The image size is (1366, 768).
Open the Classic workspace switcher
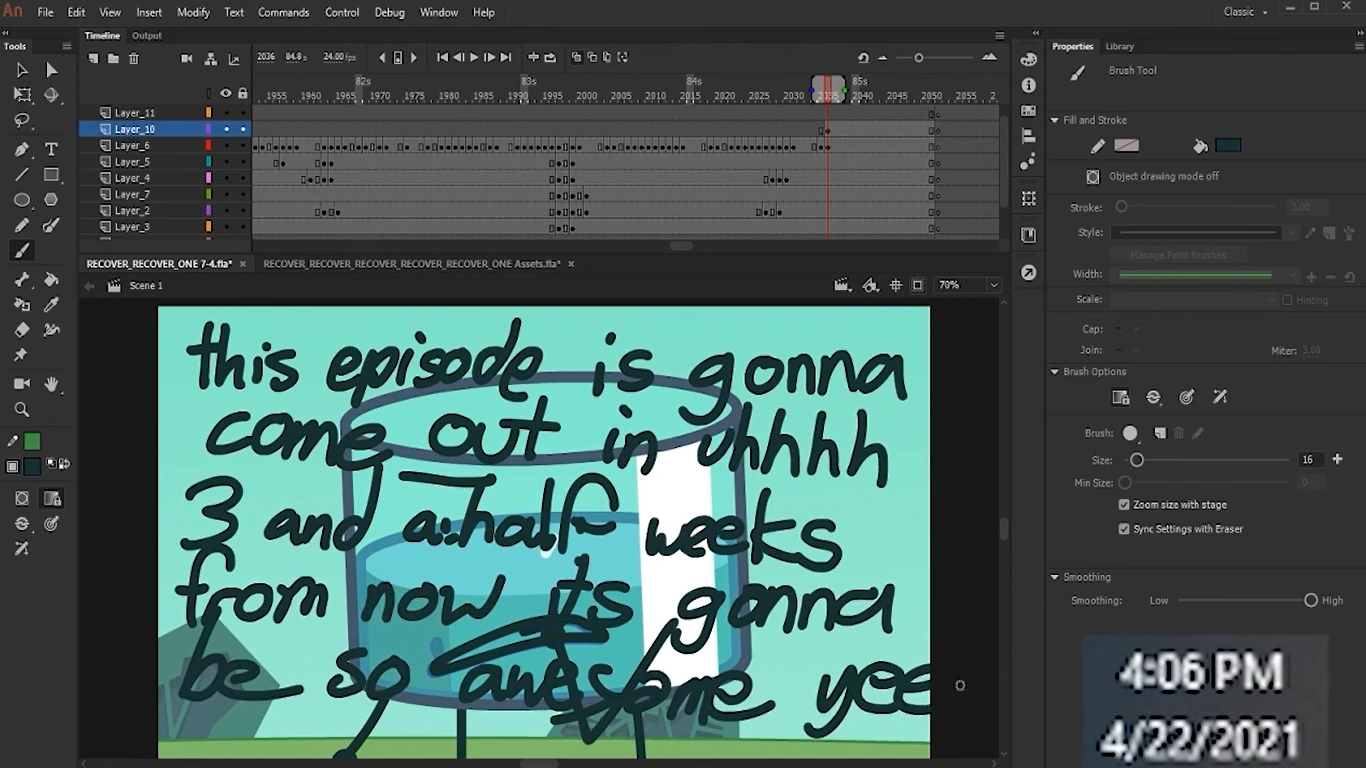[1245, 12]
